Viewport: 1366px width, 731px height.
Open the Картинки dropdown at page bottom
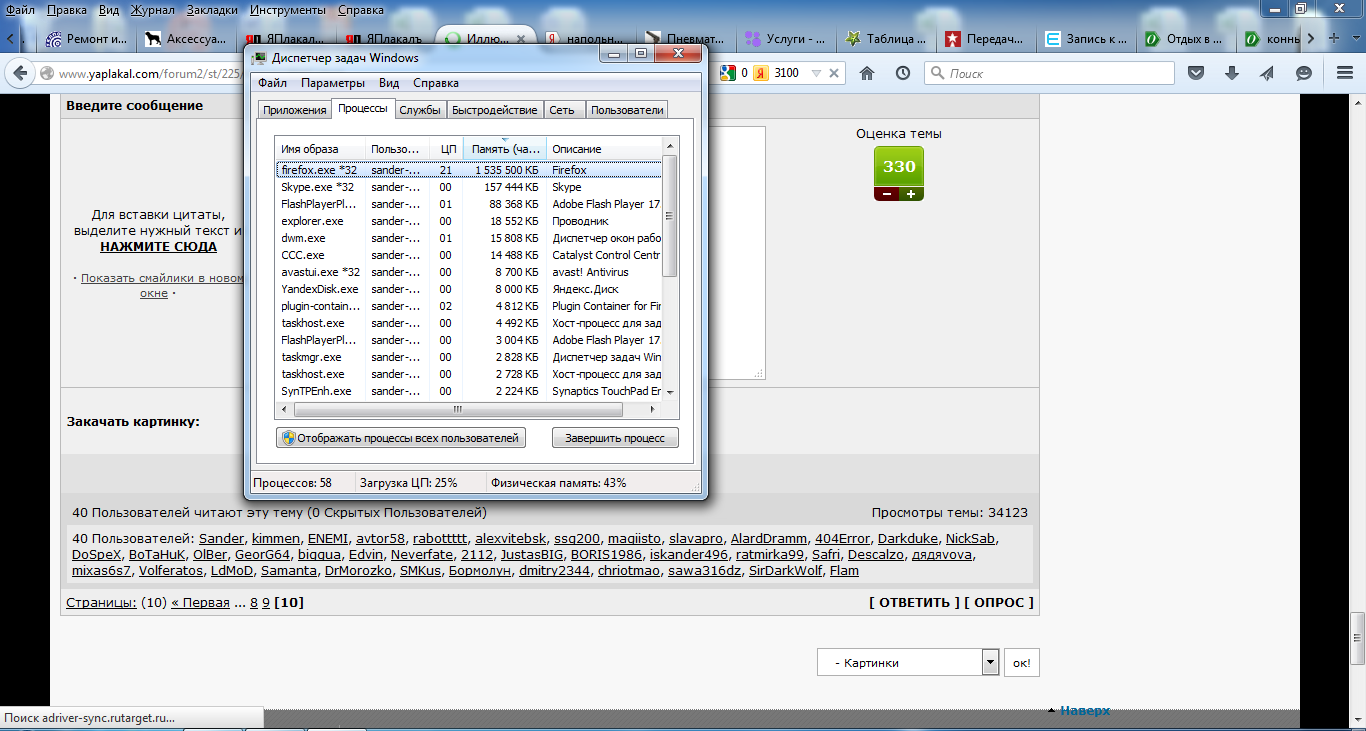tap(908, 662)
